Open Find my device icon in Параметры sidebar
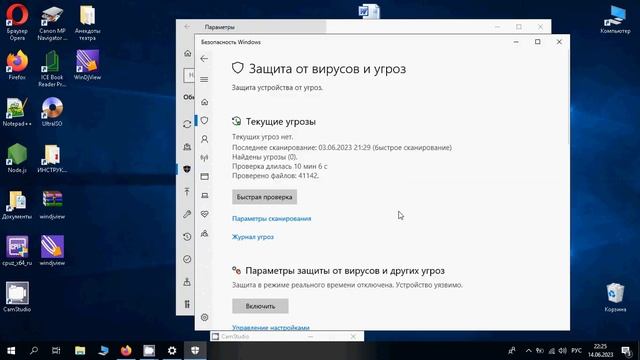The image size is (640, 360). click(x=187, y=282)
